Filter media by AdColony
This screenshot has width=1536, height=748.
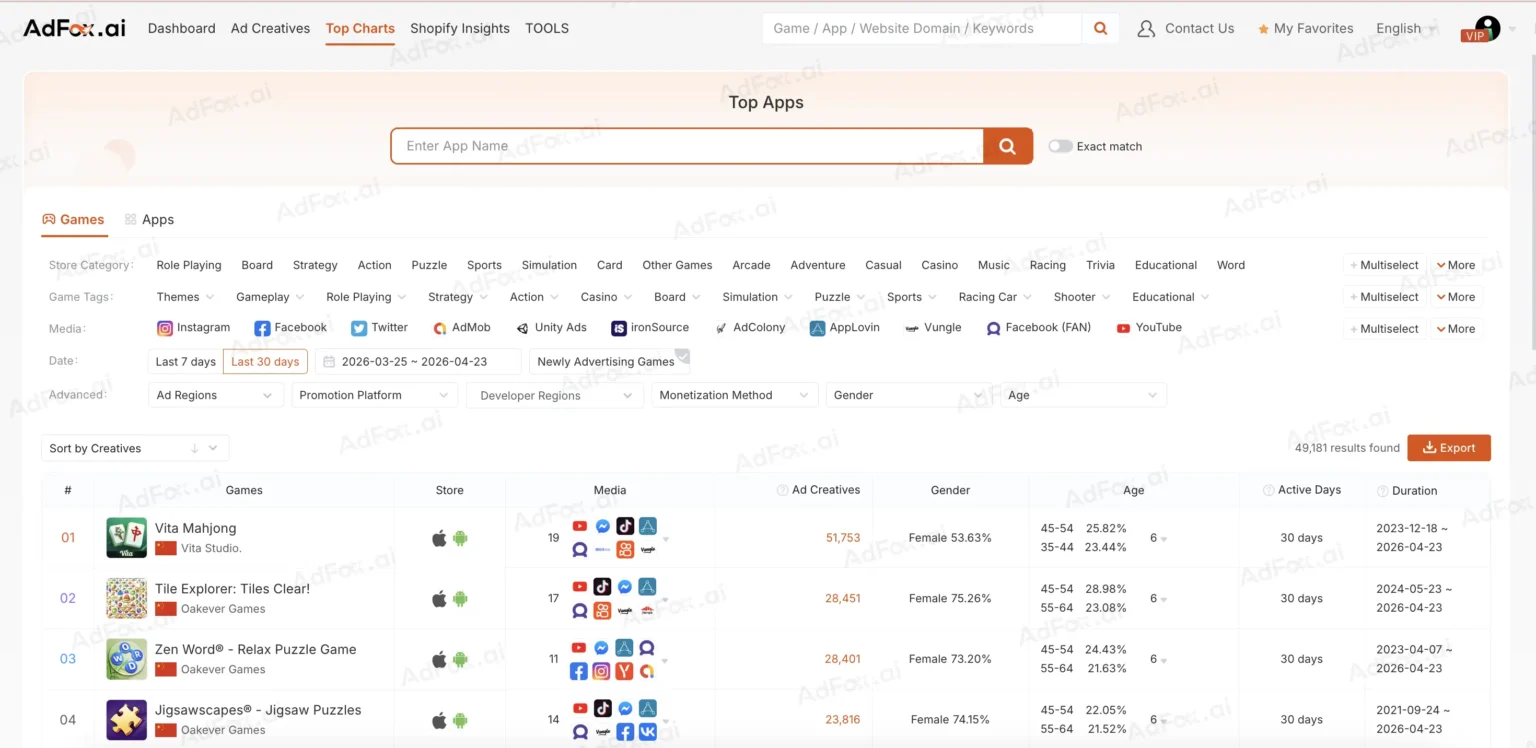point(749,328)
